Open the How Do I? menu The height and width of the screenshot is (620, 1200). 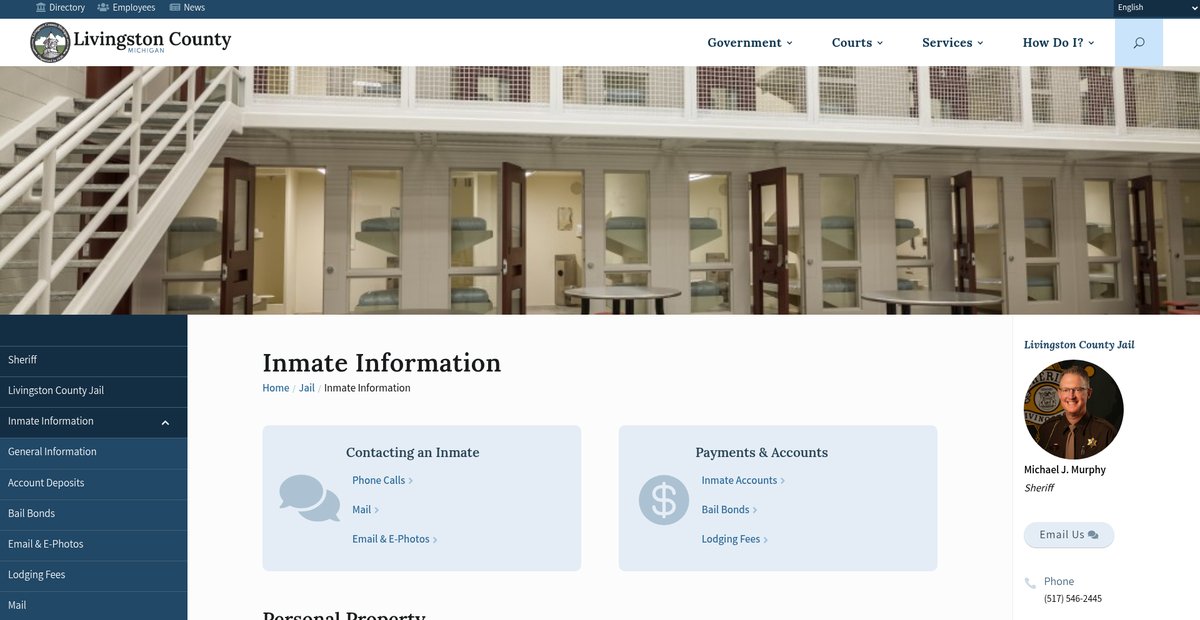click(1059, 43)
